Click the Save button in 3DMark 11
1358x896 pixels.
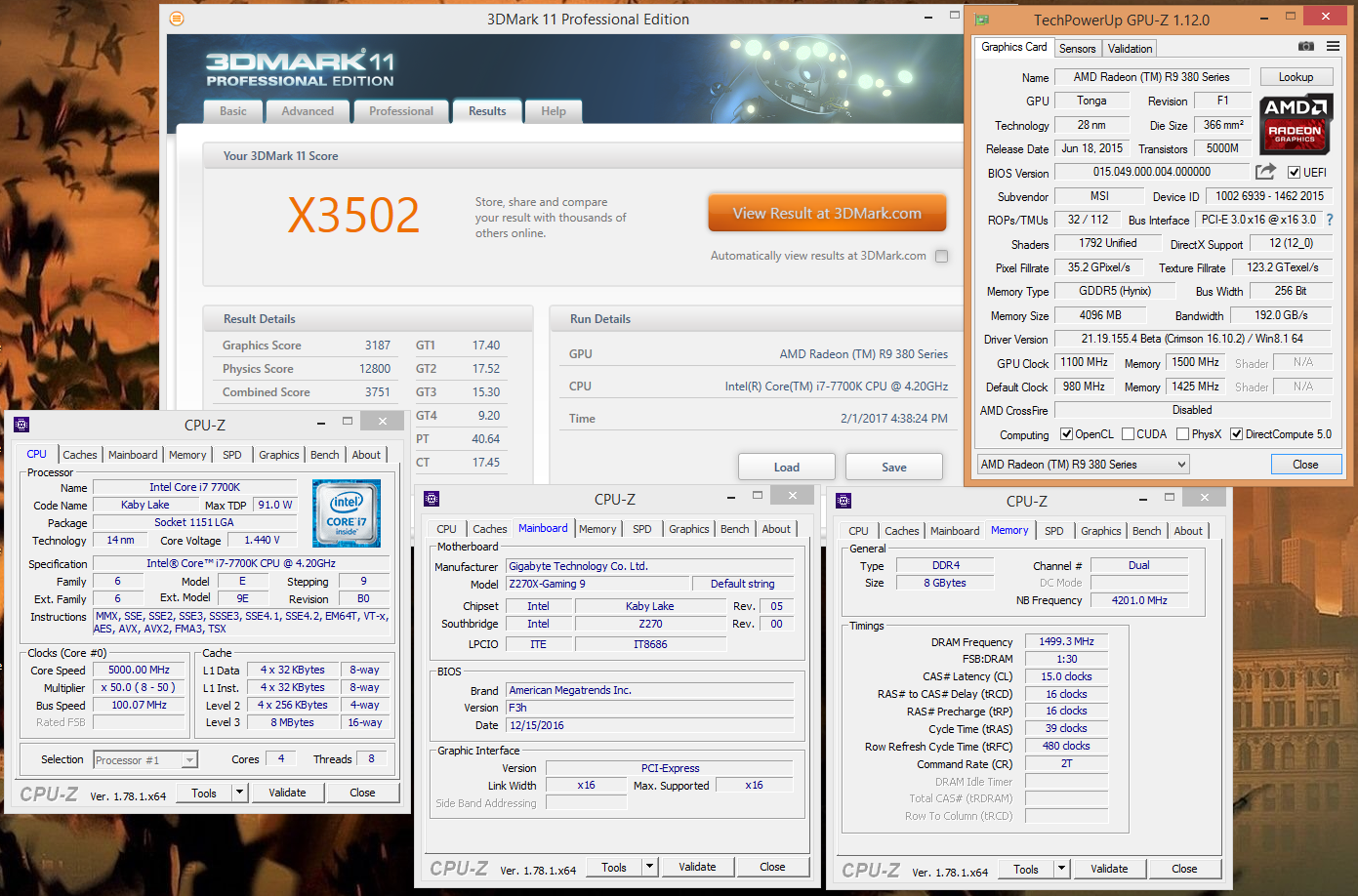(x=894, y=468)
